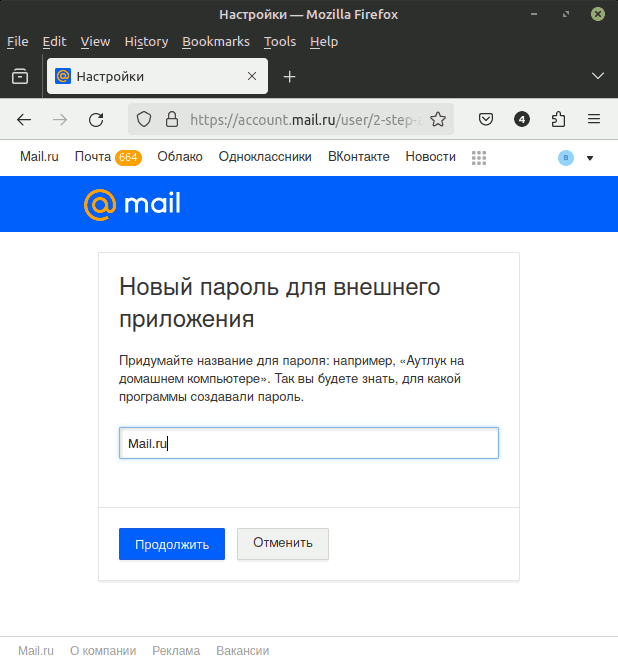
Task: Open Почта with 664 unread
Action: tap(108, 157)
